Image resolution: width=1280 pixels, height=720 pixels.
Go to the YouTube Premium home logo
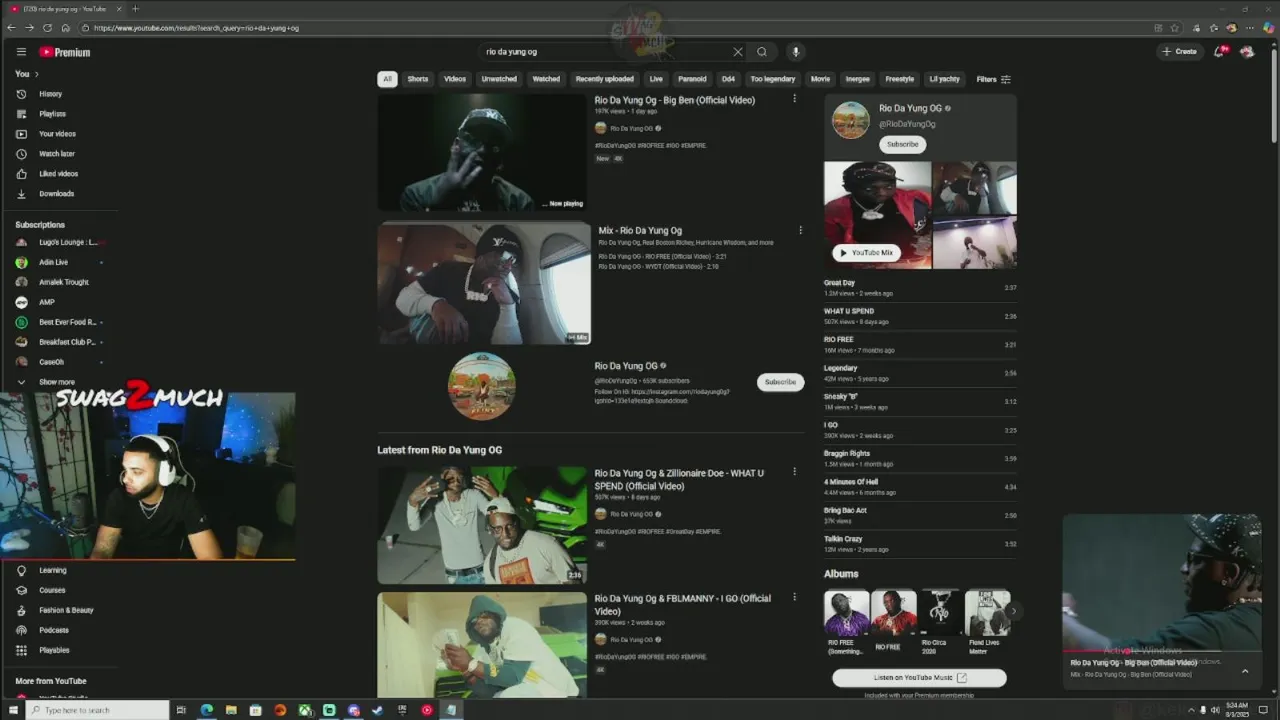(65, 52)
